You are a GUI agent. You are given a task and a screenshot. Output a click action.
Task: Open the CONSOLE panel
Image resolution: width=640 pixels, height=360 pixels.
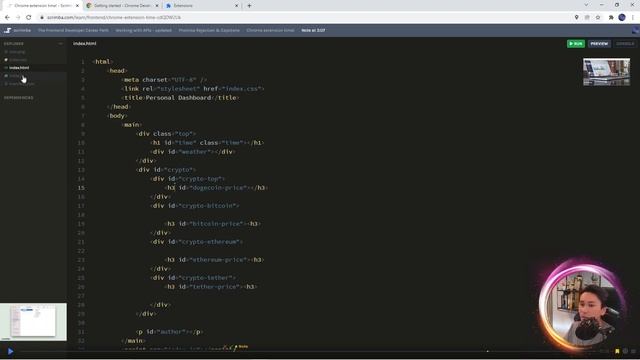pos(625,44)
